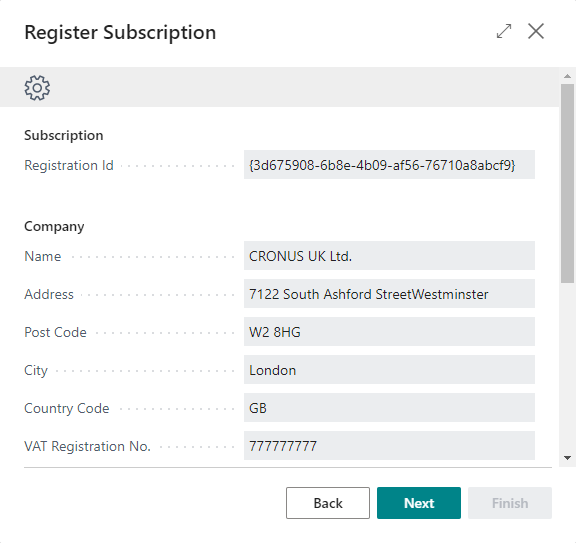The height and width of the screenshot is (543, 576).
Task: Click the Name label
Action: 43,256
